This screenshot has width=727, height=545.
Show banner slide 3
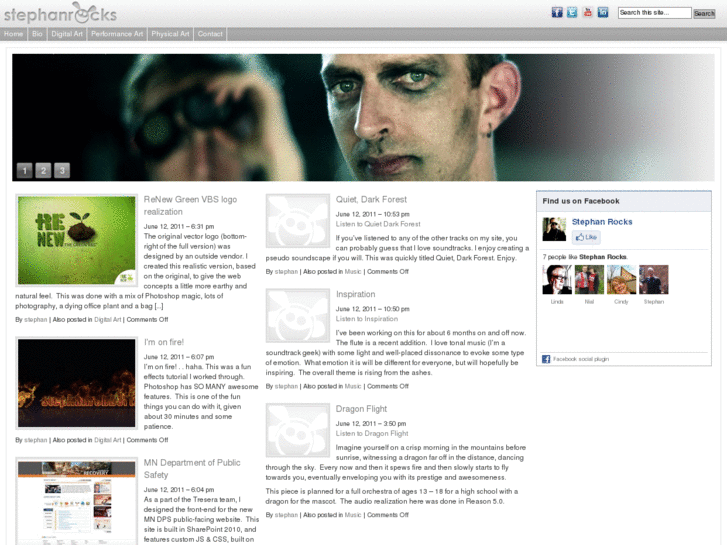point(62,171)
